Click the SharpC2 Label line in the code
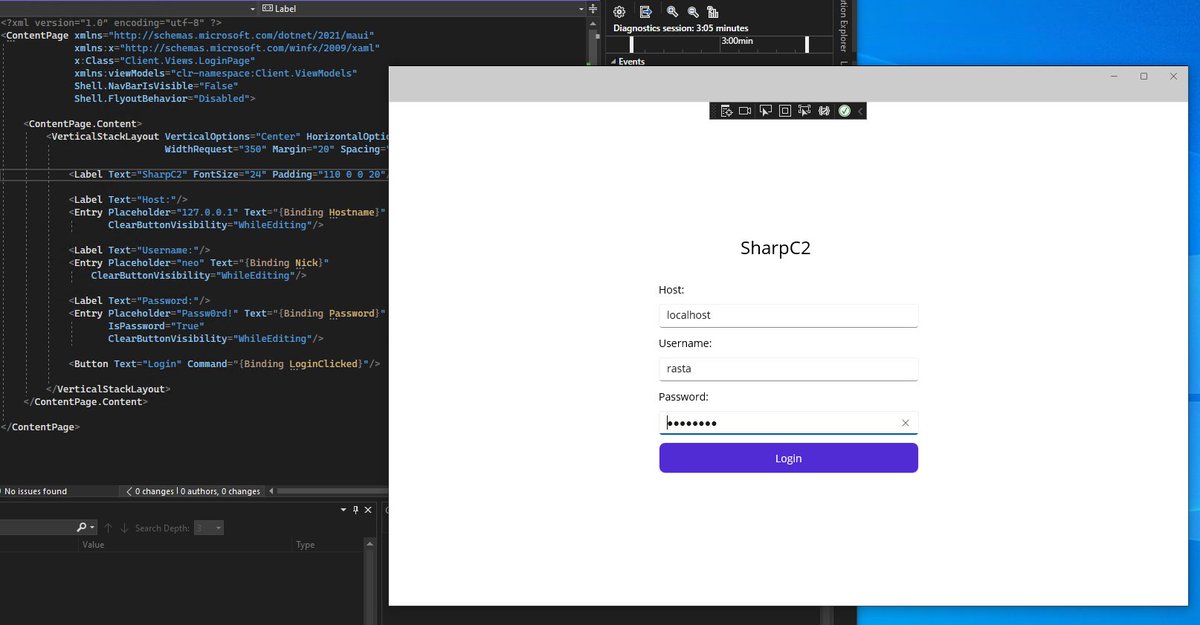This screenshot has height=625, width=1200. click(229, 174)
